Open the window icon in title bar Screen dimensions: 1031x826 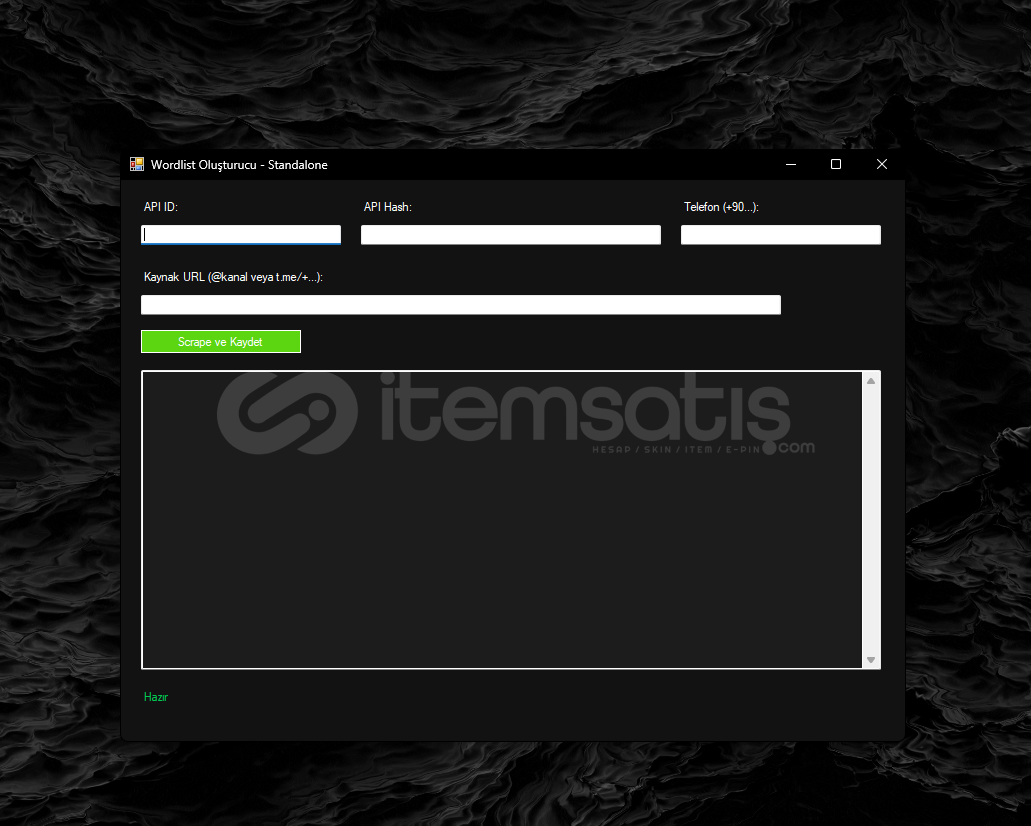coord(137,164)
